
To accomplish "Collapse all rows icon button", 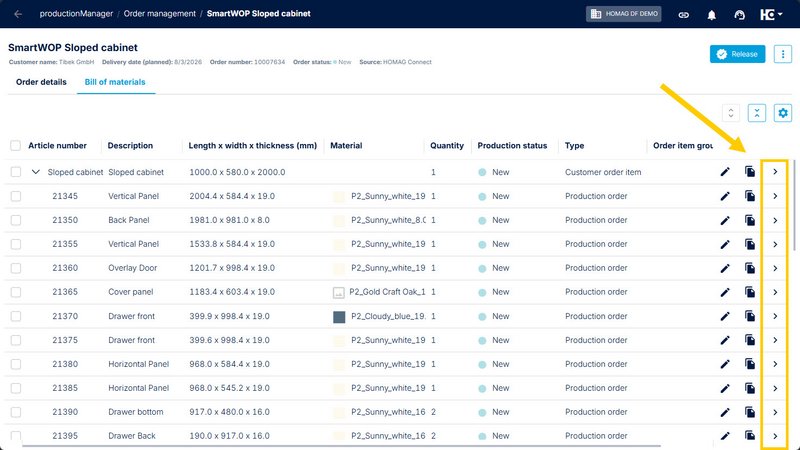I will 757,113.
